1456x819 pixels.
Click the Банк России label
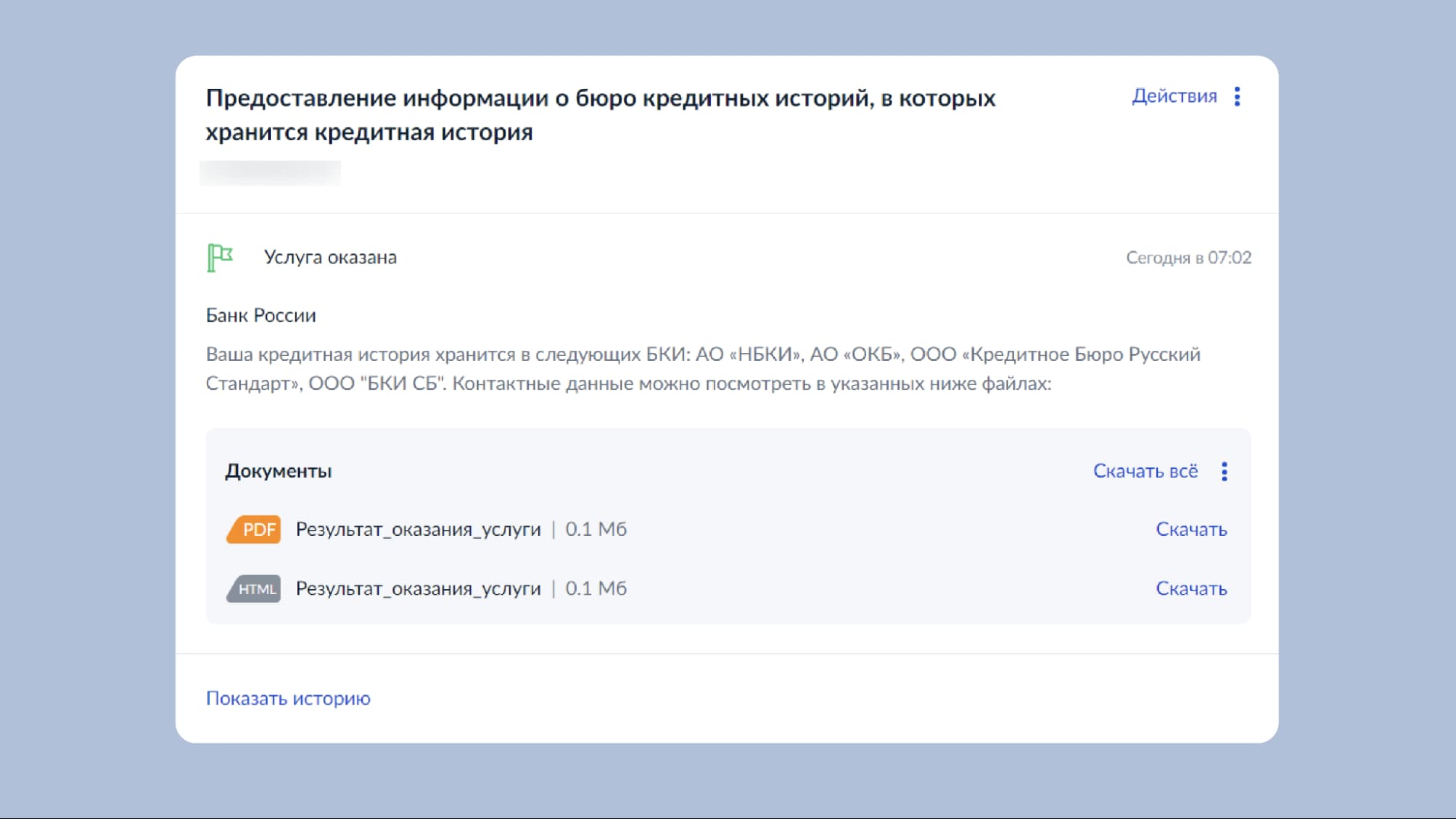pos(261,315)
